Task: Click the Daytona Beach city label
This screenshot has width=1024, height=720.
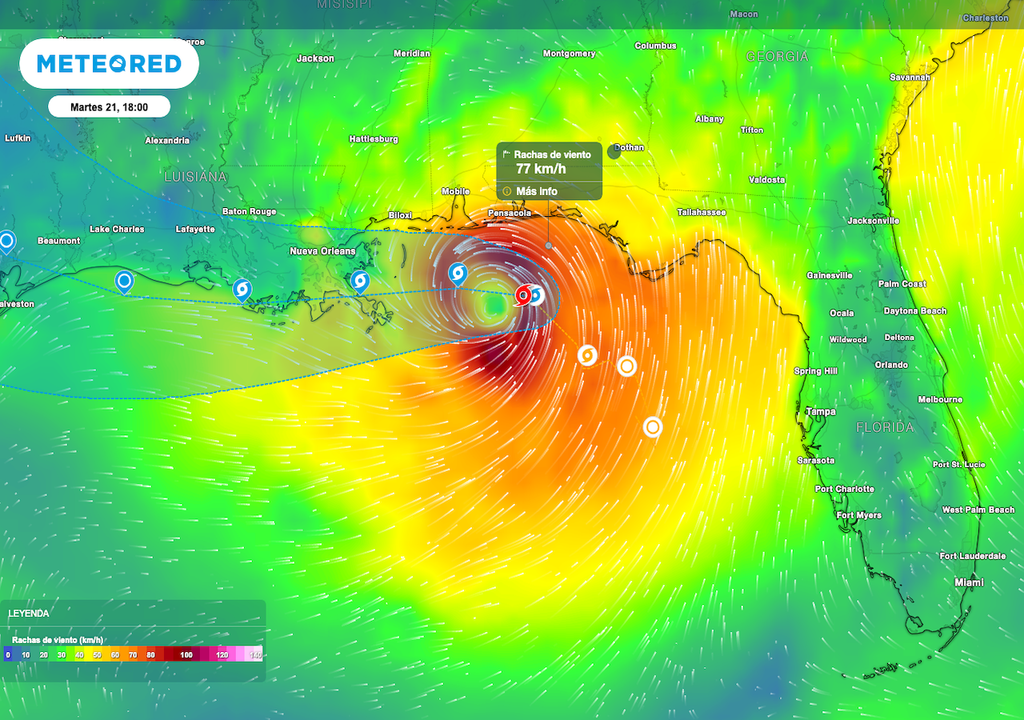Action: tap(915, 311)
